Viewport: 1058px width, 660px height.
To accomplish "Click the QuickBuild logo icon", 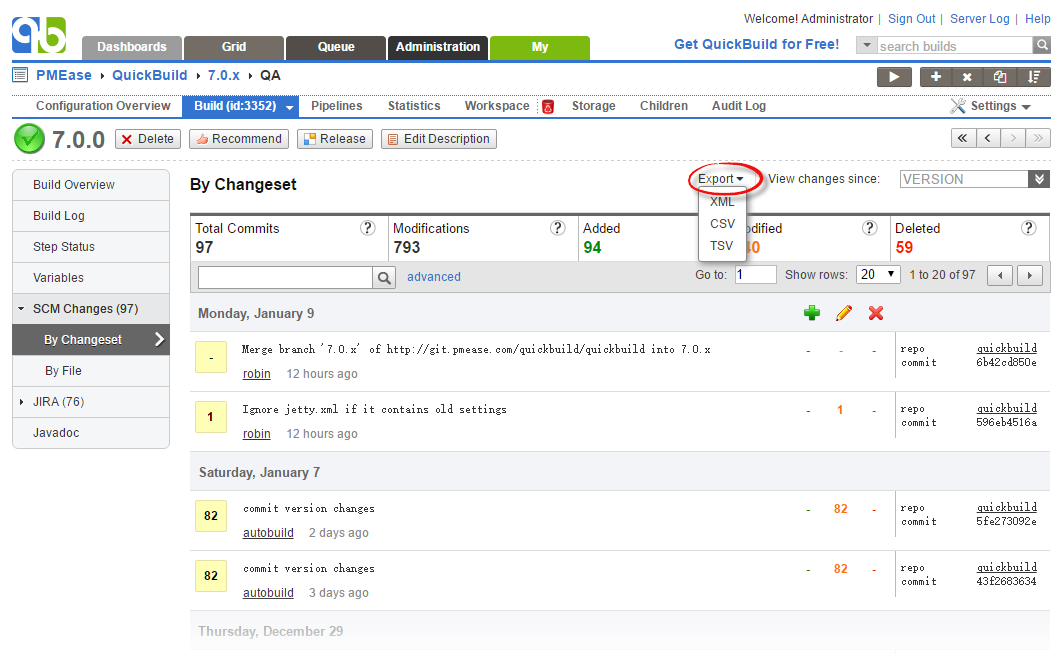I will [x=39, y=34].
